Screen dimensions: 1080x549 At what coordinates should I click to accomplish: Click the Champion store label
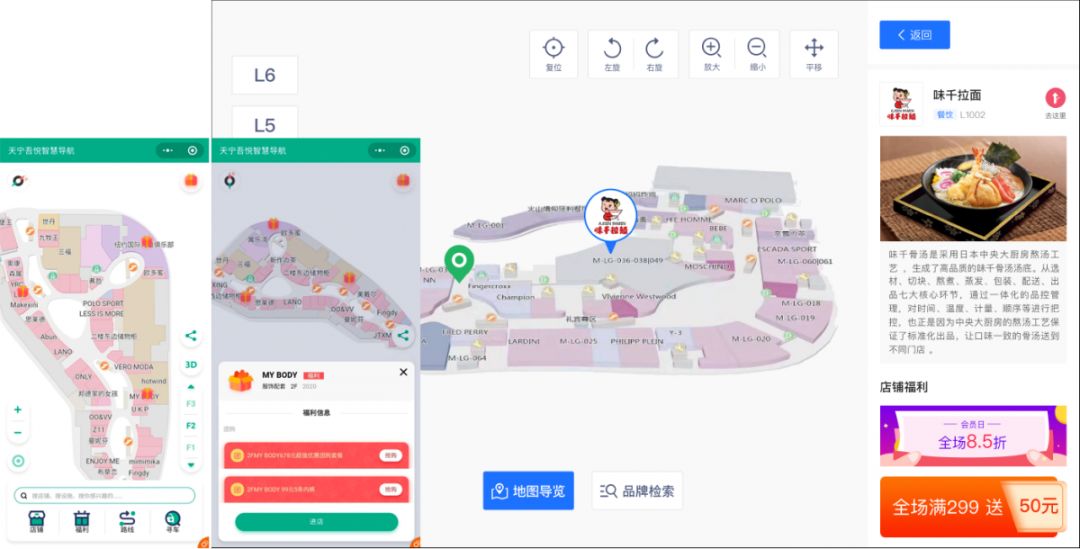pos(515,297)
